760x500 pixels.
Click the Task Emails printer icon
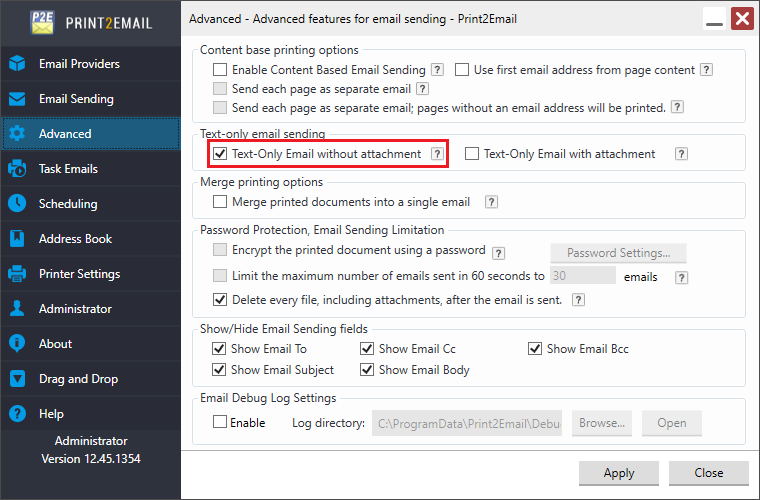coord(17,169)
